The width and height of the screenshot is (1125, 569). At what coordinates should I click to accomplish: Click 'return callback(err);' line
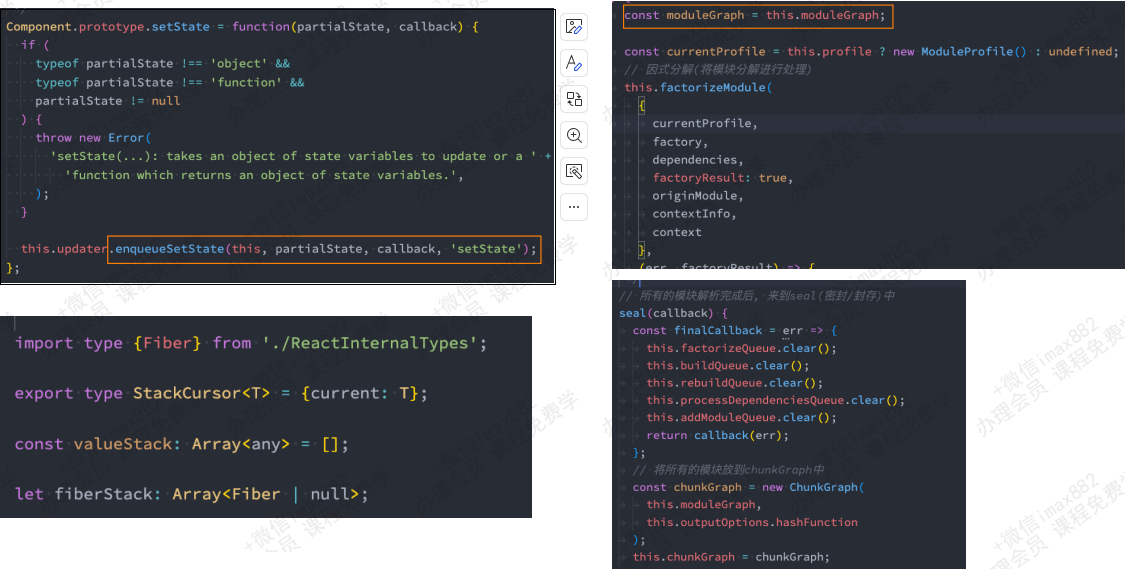[717, 435]
